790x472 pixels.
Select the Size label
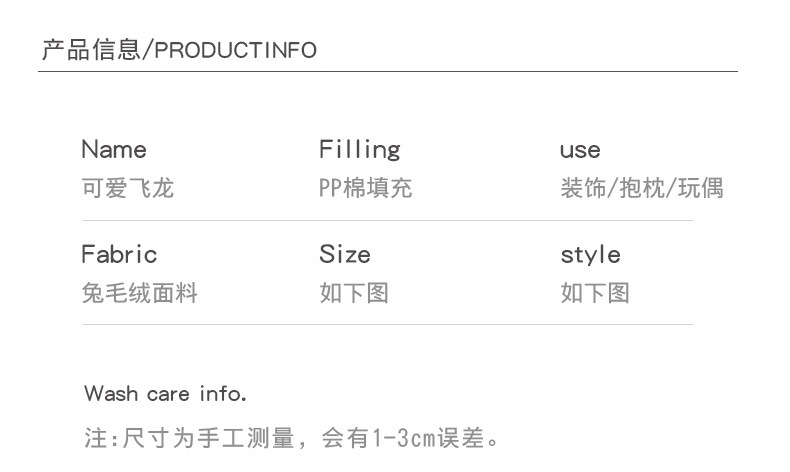(345, 254)
